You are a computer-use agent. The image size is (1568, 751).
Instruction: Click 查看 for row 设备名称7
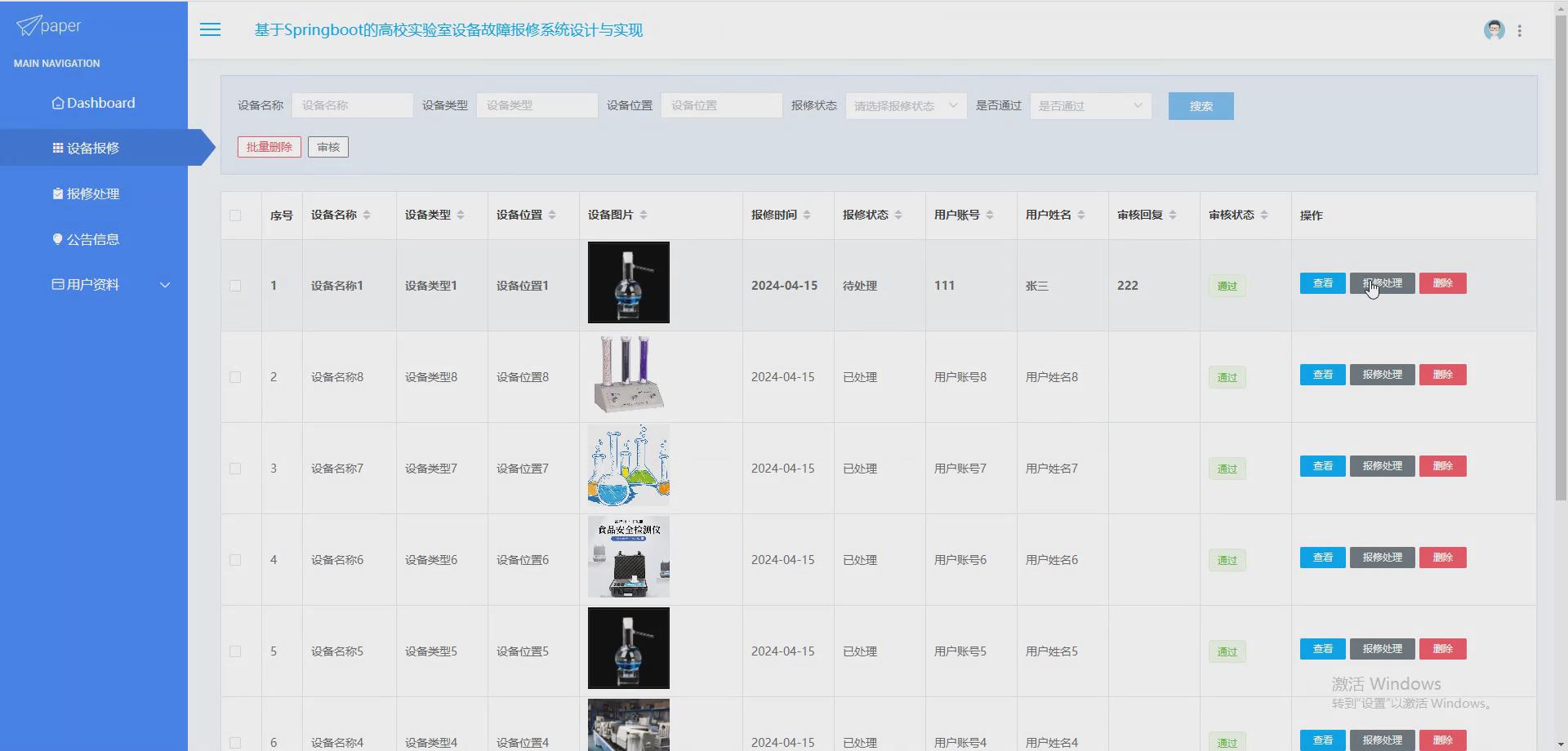[x=1323, y=466]
